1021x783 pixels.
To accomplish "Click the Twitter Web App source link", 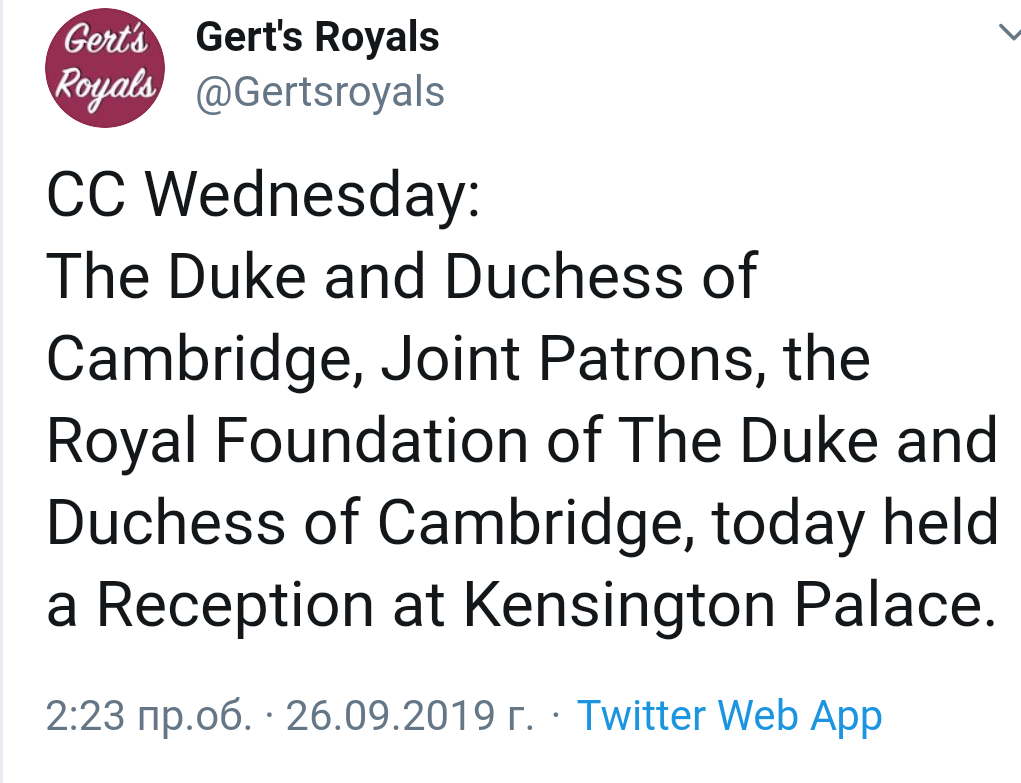I will click(x=730, y=716).
